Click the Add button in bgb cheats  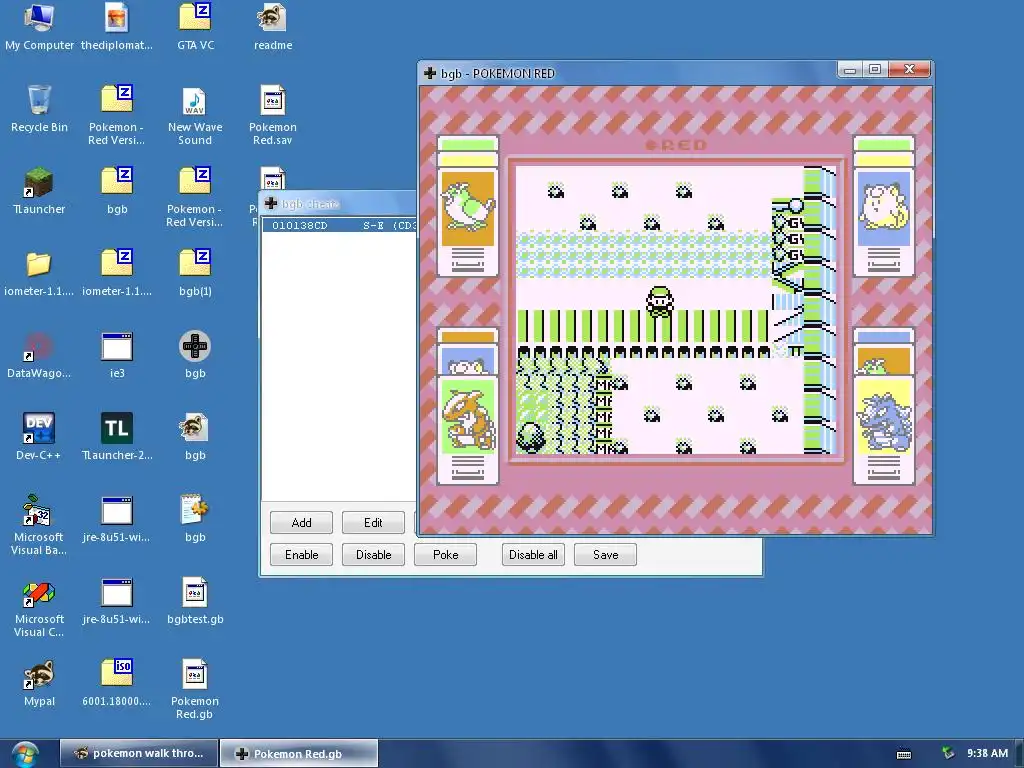[301, 522]
